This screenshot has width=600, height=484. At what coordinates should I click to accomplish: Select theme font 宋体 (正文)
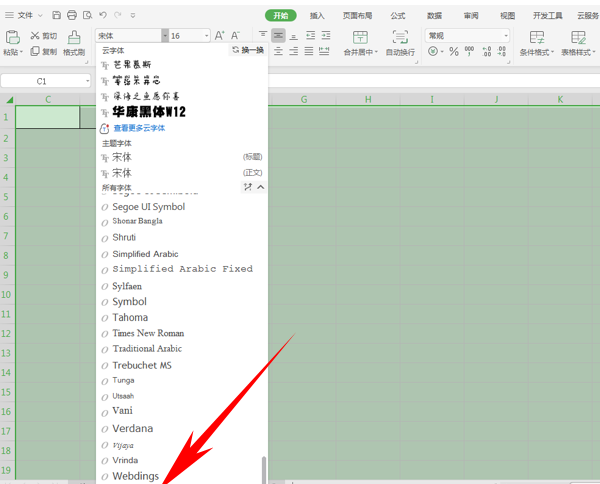pyautogui.click(x=182, y=173)
